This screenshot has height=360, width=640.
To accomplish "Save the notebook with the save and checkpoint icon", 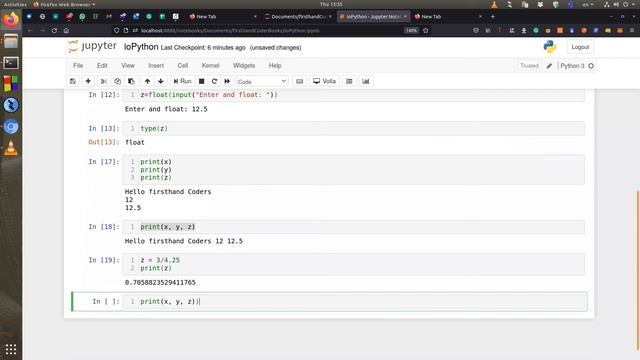I will click(x=73, y=81).
